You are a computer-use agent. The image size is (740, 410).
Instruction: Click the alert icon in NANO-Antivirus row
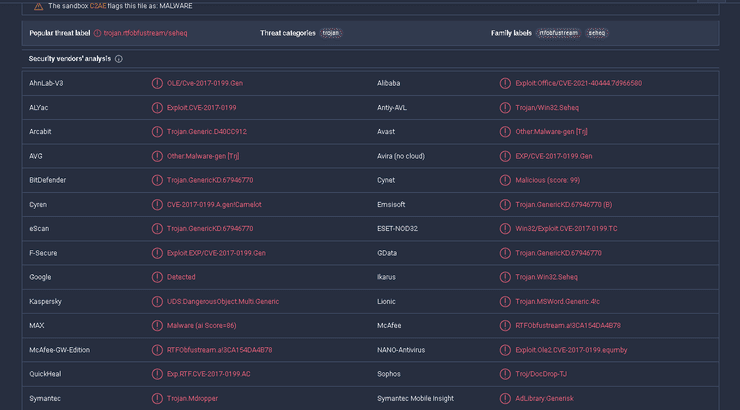505,350
